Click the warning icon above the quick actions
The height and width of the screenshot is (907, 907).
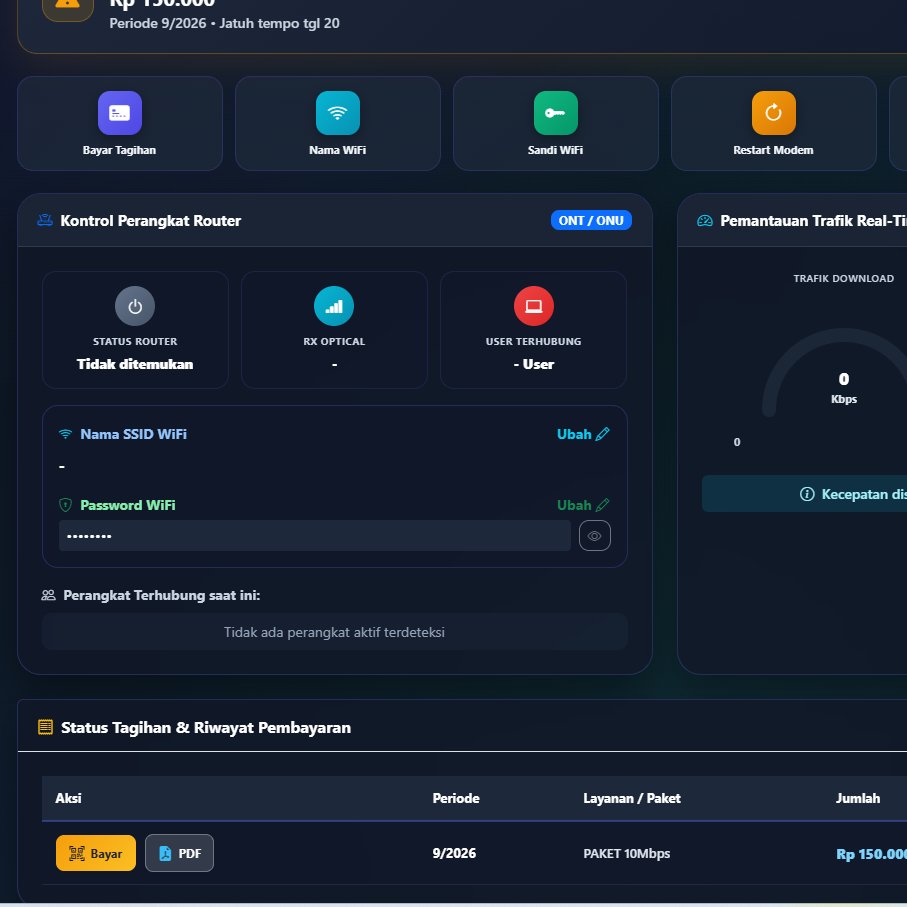click(68, 5)
